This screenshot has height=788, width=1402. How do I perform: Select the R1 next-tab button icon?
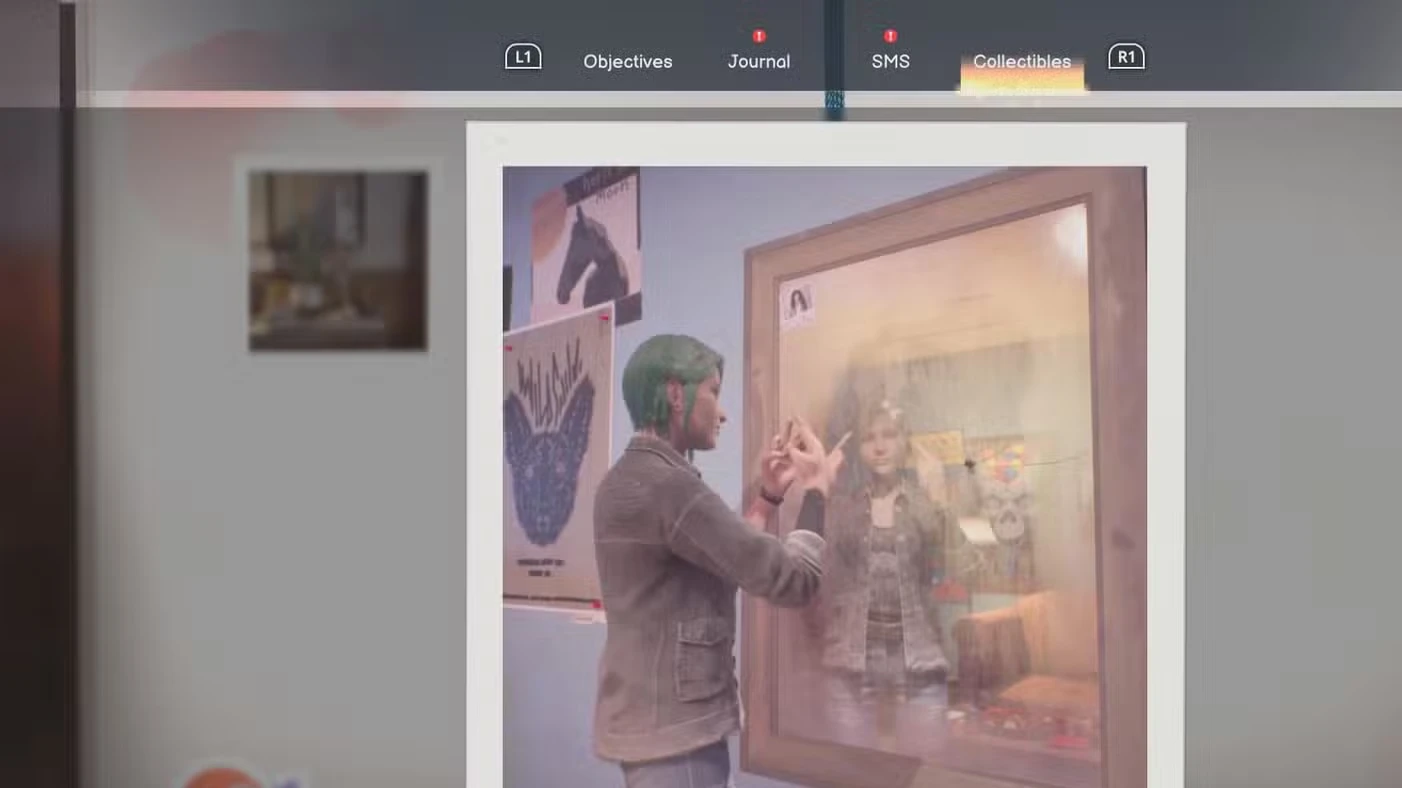[x=1126, y=57]
